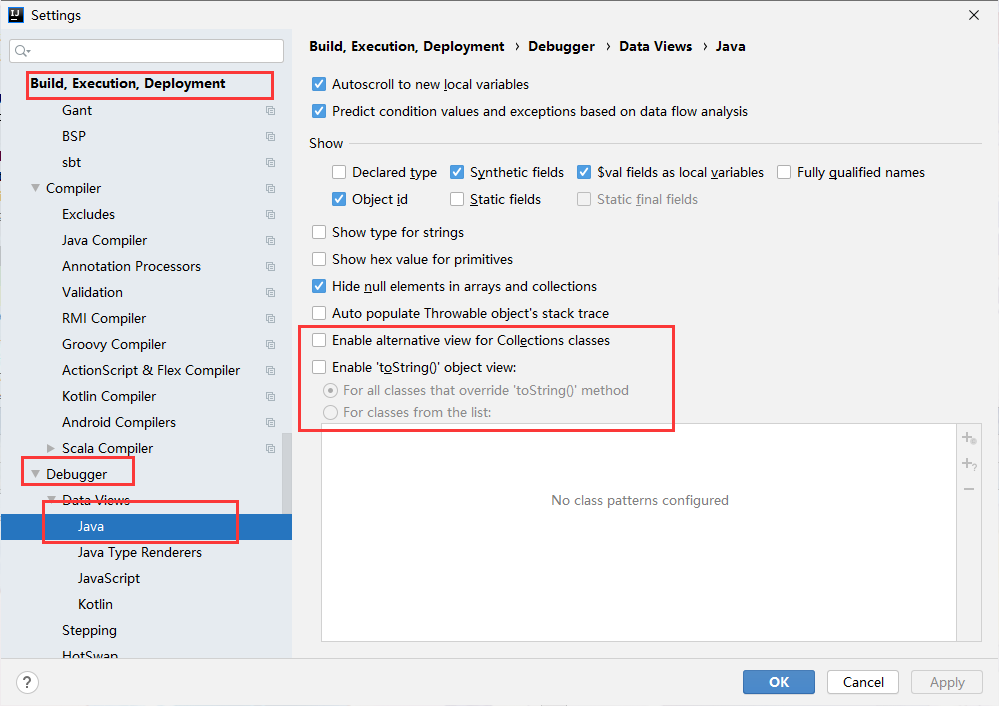Image resolution: width=999 pixels, height=706 pixels.
Task: Click Debugger in the breadcrumb path
Action: (561, 47)
